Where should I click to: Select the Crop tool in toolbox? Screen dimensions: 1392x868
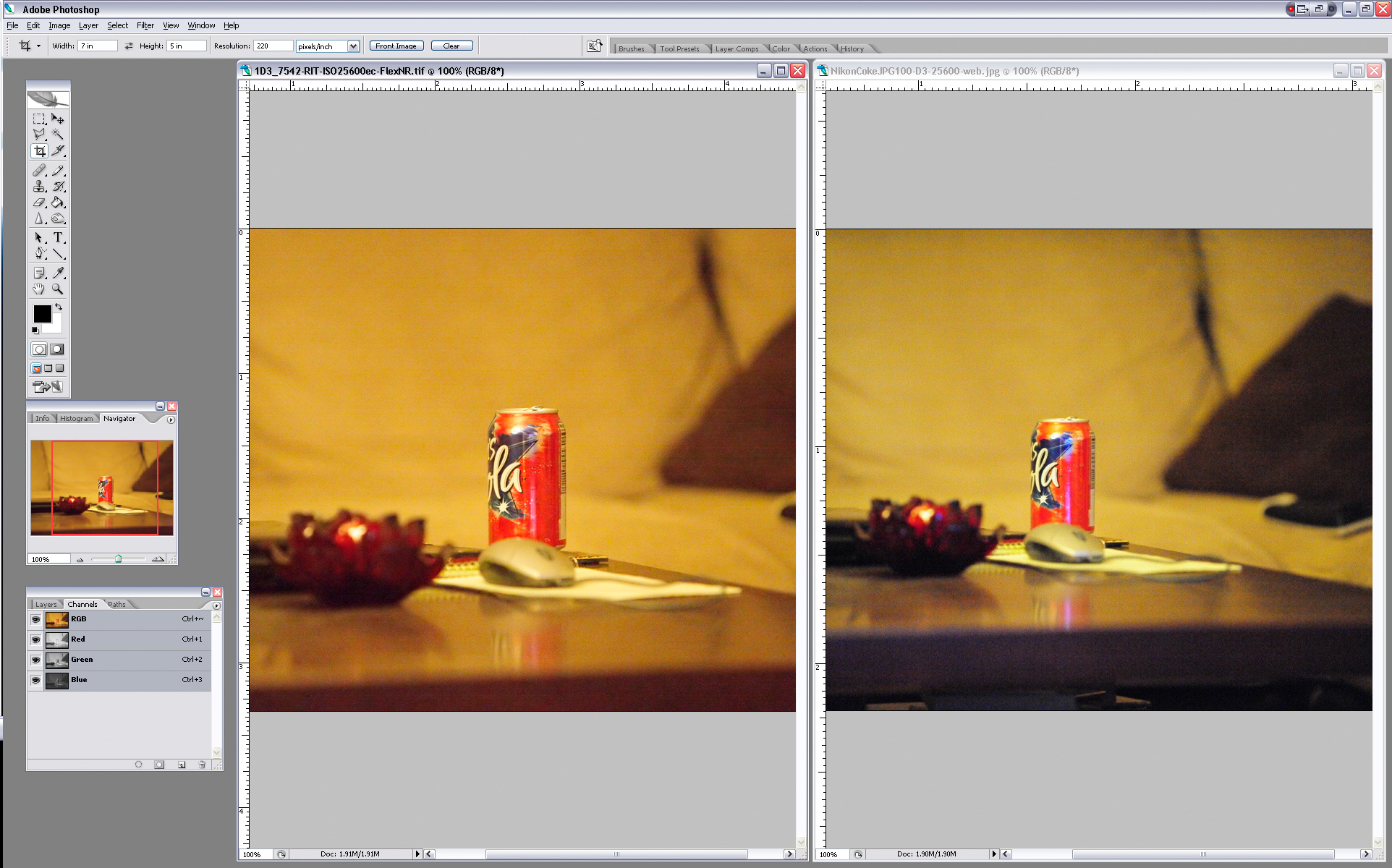click(39, 150)
